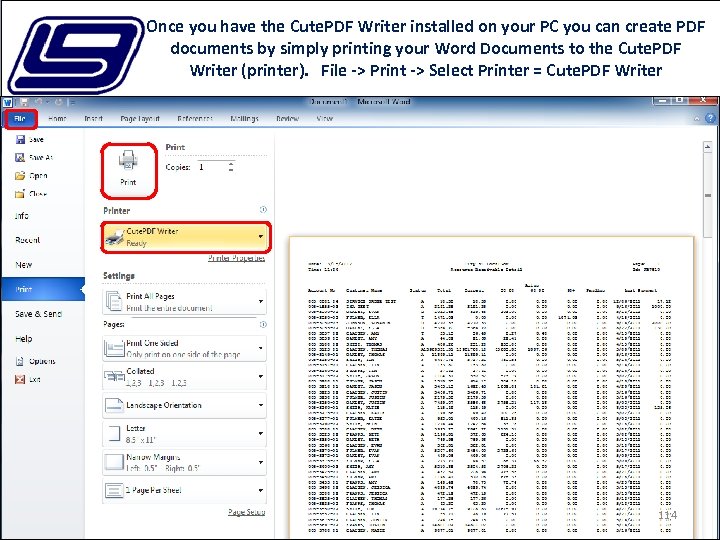Click the print preview vertical scrollbar thumb

coord(708,195)
